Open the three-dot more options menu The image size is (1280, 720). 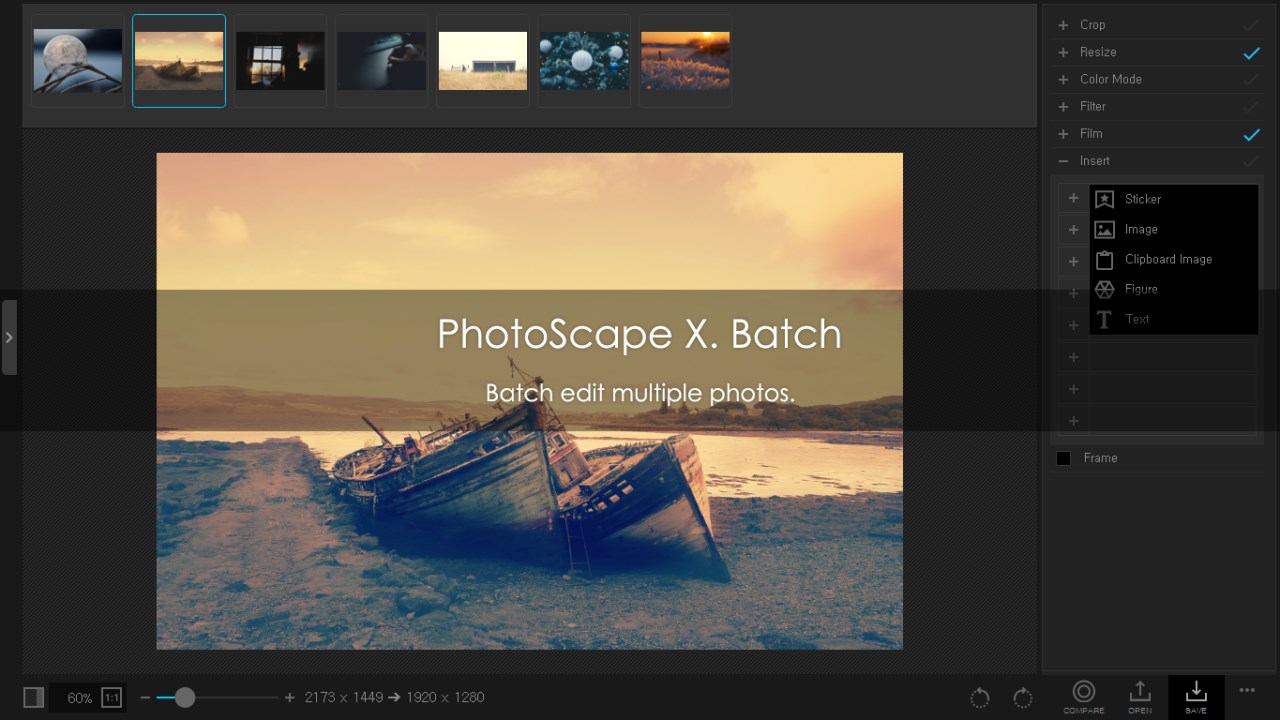point(1247,690)
